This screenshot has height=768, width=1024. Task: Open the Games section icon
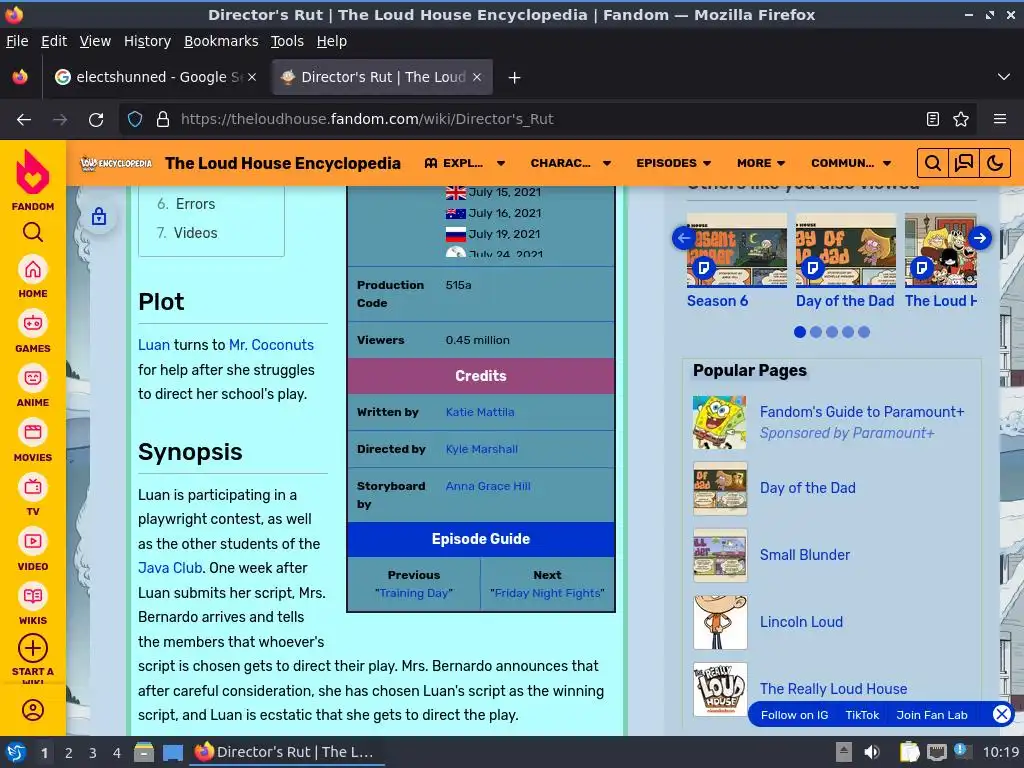click(33, 324)
